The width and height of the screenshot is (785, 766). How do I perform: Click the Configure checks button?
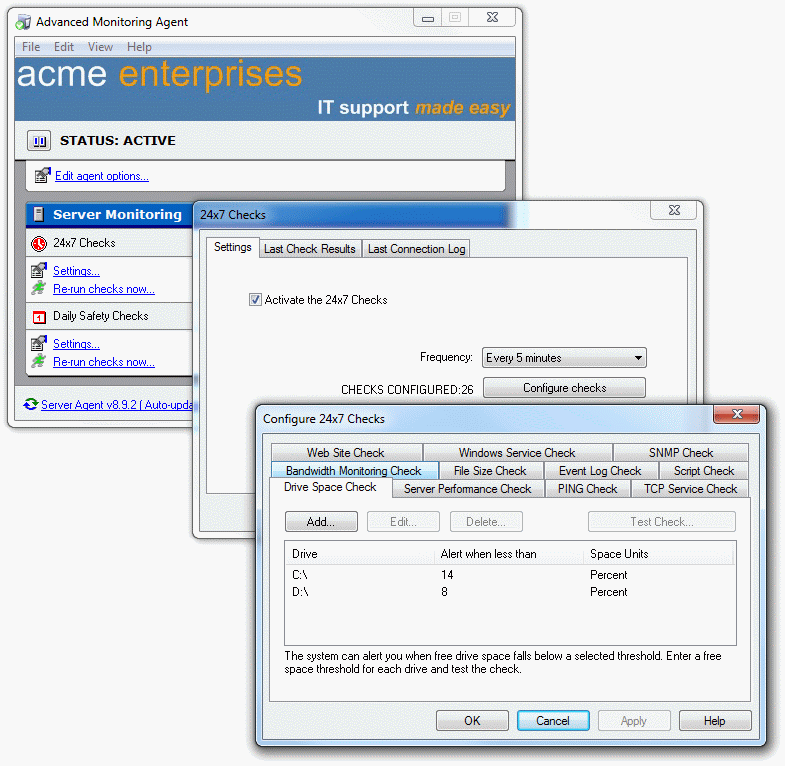click(564, 388)
